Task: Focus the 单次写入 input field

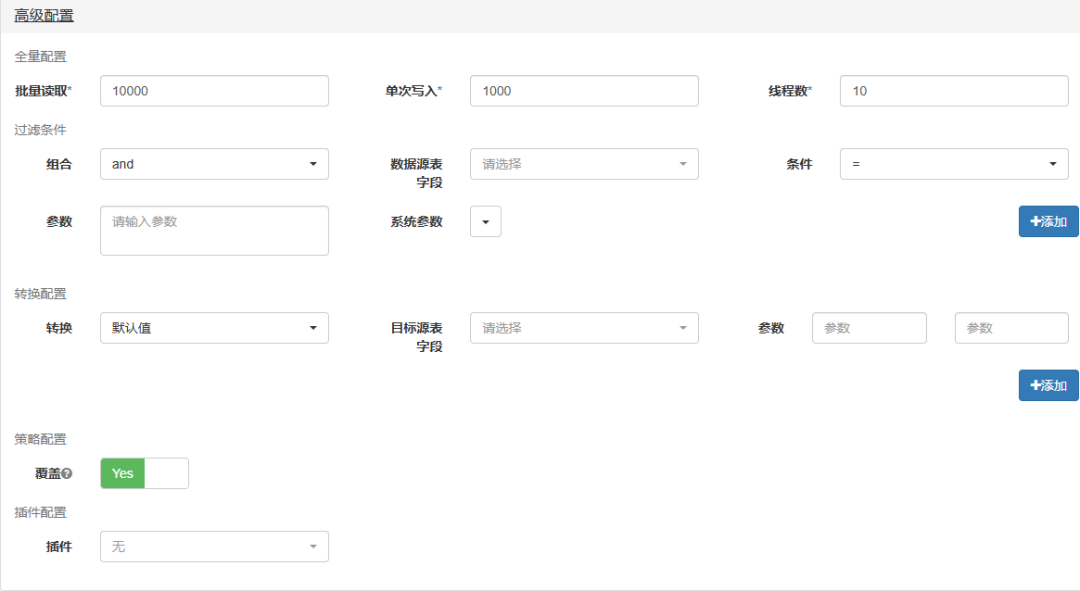Action: (x=584, y=91)
